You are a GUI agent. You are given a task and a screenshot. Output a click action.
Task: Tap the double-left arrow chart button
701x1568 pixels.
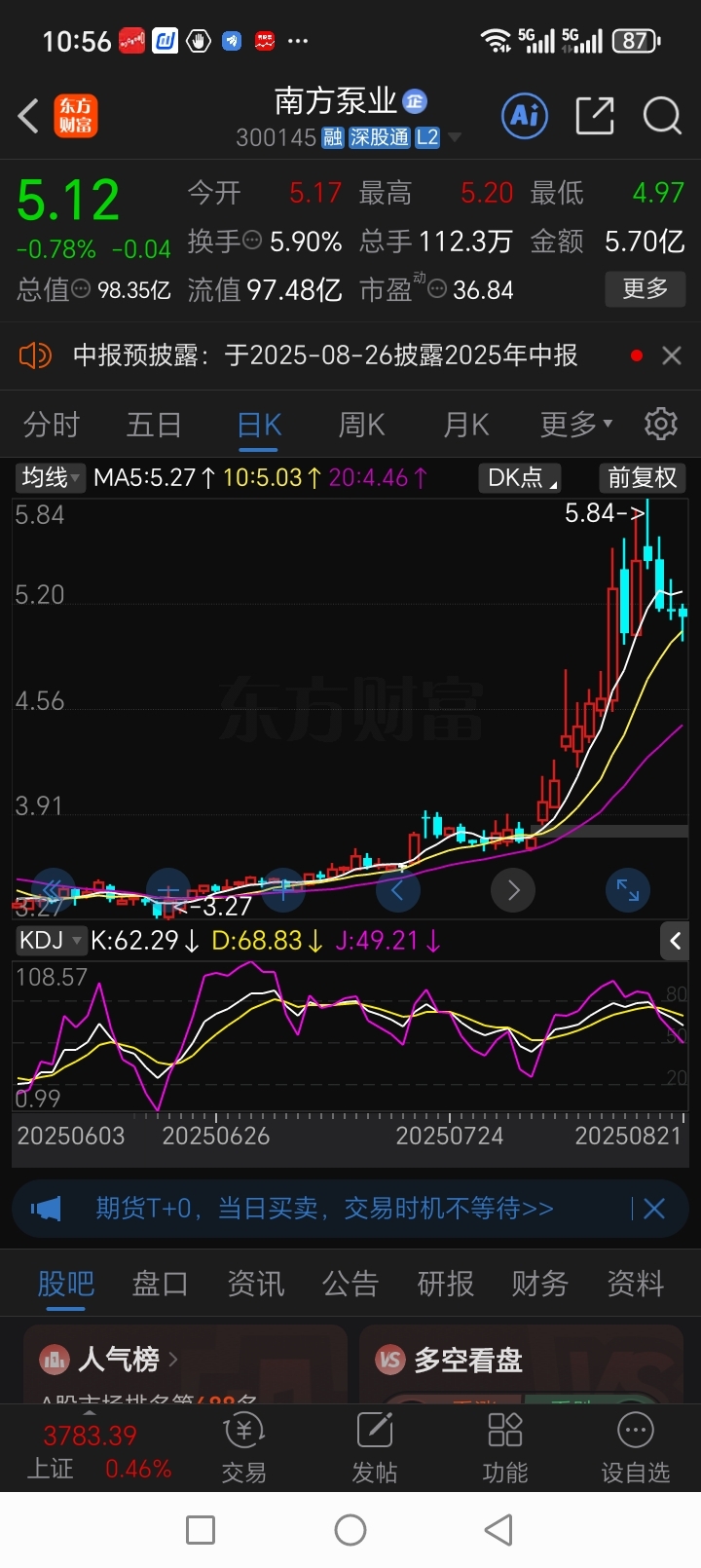pos(54,890)
